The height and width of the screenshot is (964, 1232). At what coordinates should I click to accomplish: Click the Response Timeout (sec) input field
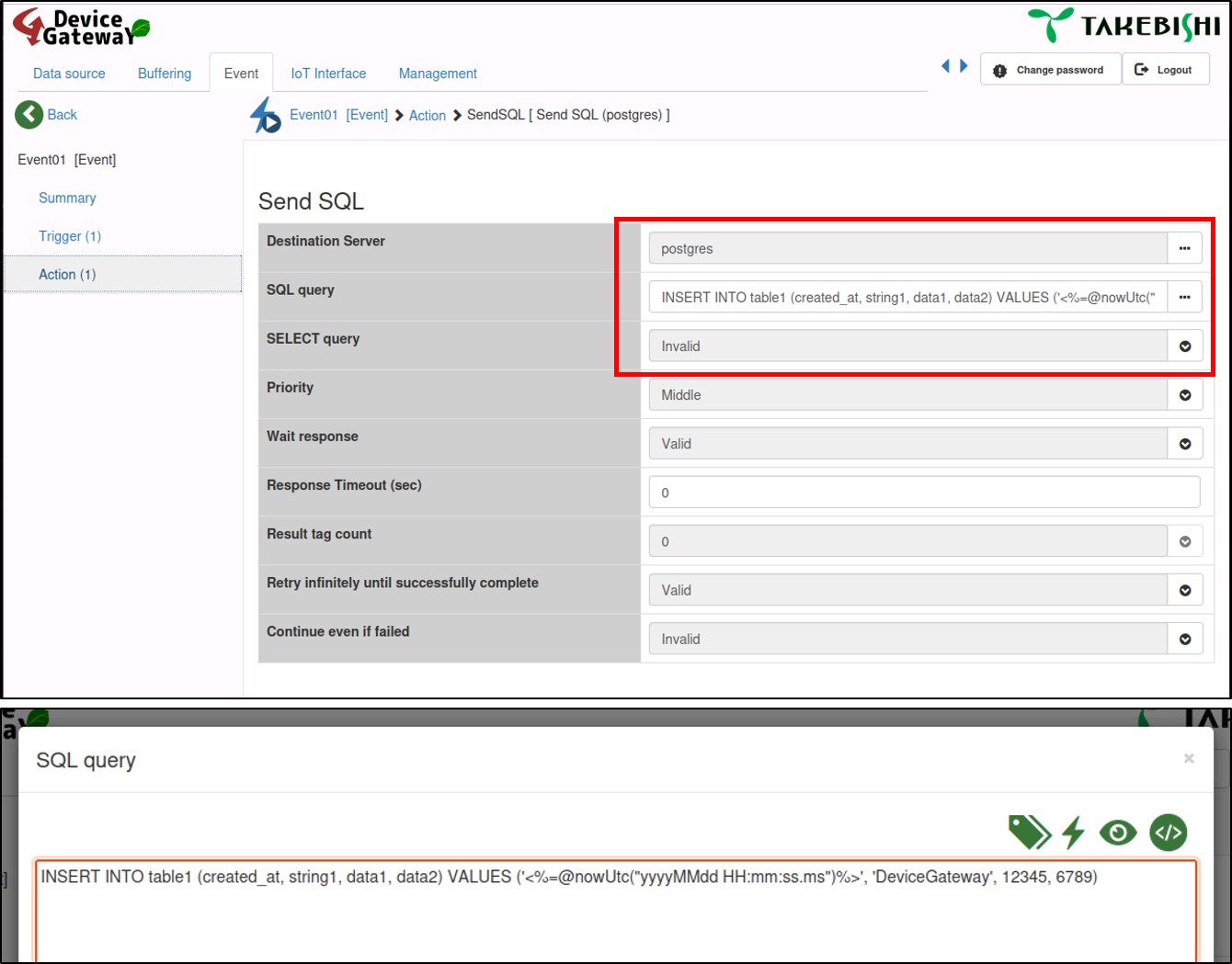(924, 493)
